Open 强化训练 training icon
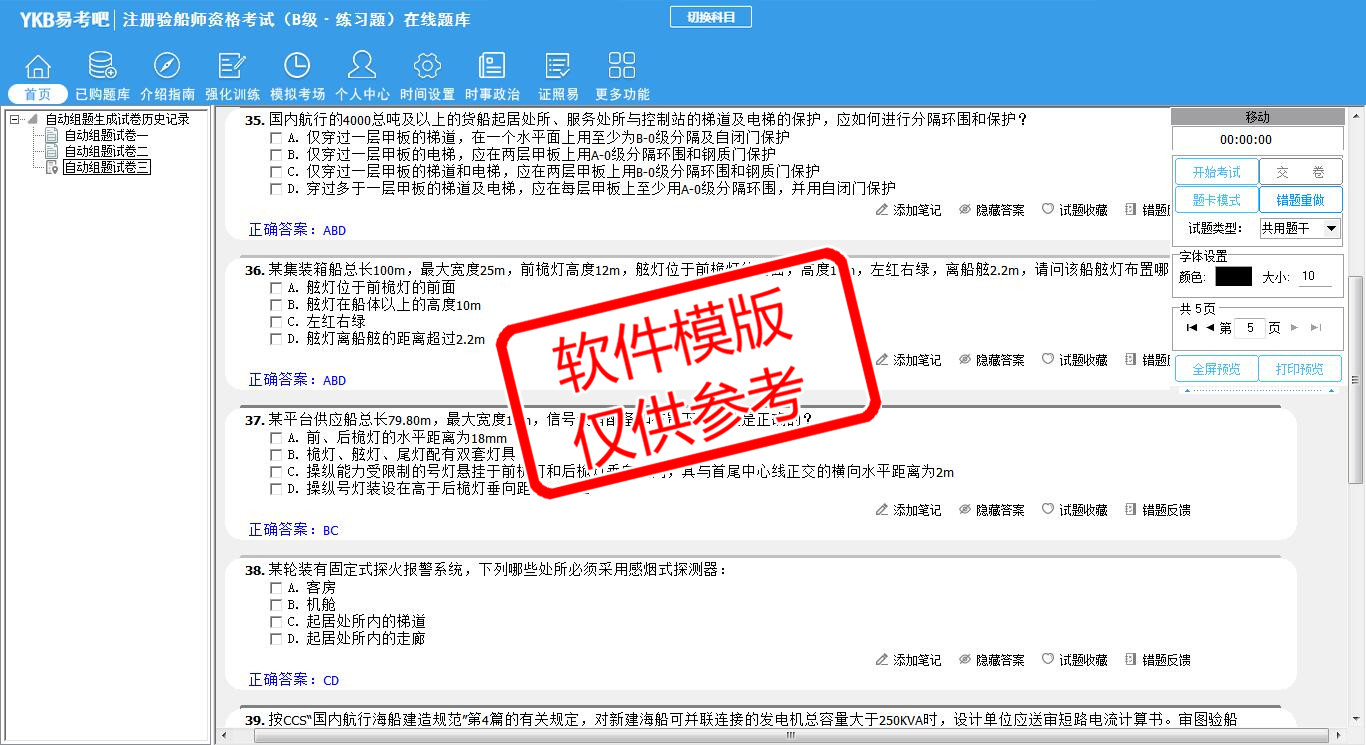1366x745 pixels. [232, 67]
